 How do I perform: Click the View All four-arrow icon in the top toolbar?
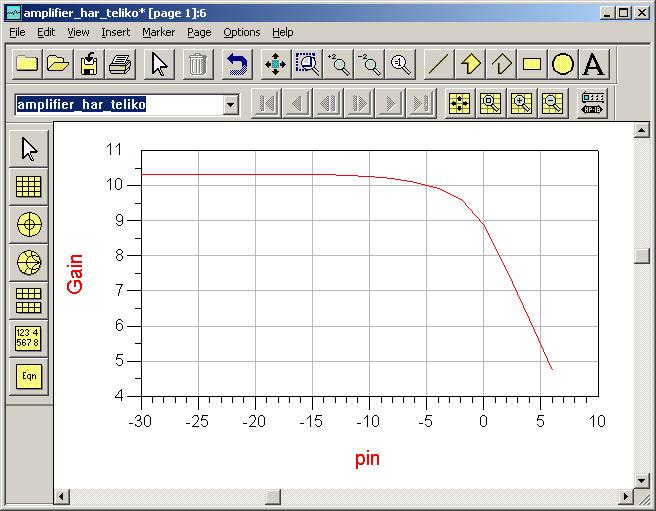click(276, 64)
